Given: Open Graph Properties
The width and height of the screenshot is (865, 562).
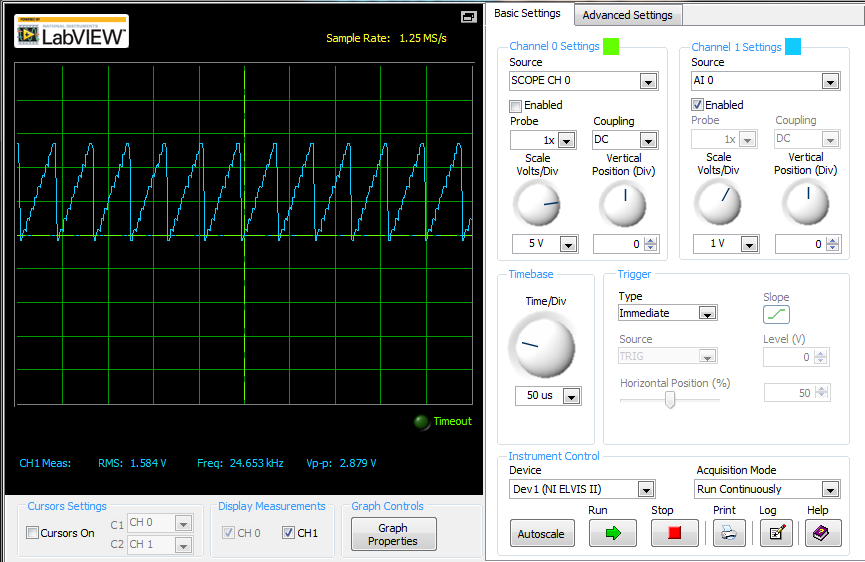Looking at the screenshot, I should pyautogui.click(x=393, y=534).
